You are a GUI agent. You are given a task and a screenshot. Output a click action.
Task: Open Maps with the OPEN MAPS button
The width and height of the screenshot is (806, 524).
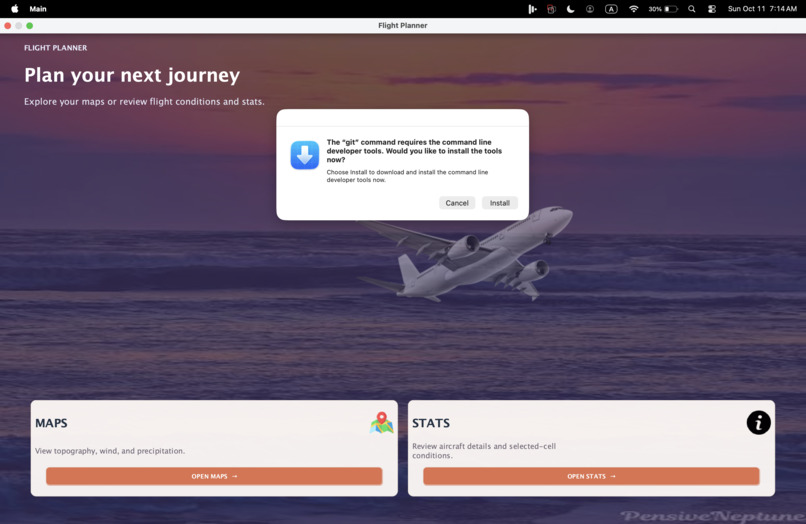pos(214,476)
